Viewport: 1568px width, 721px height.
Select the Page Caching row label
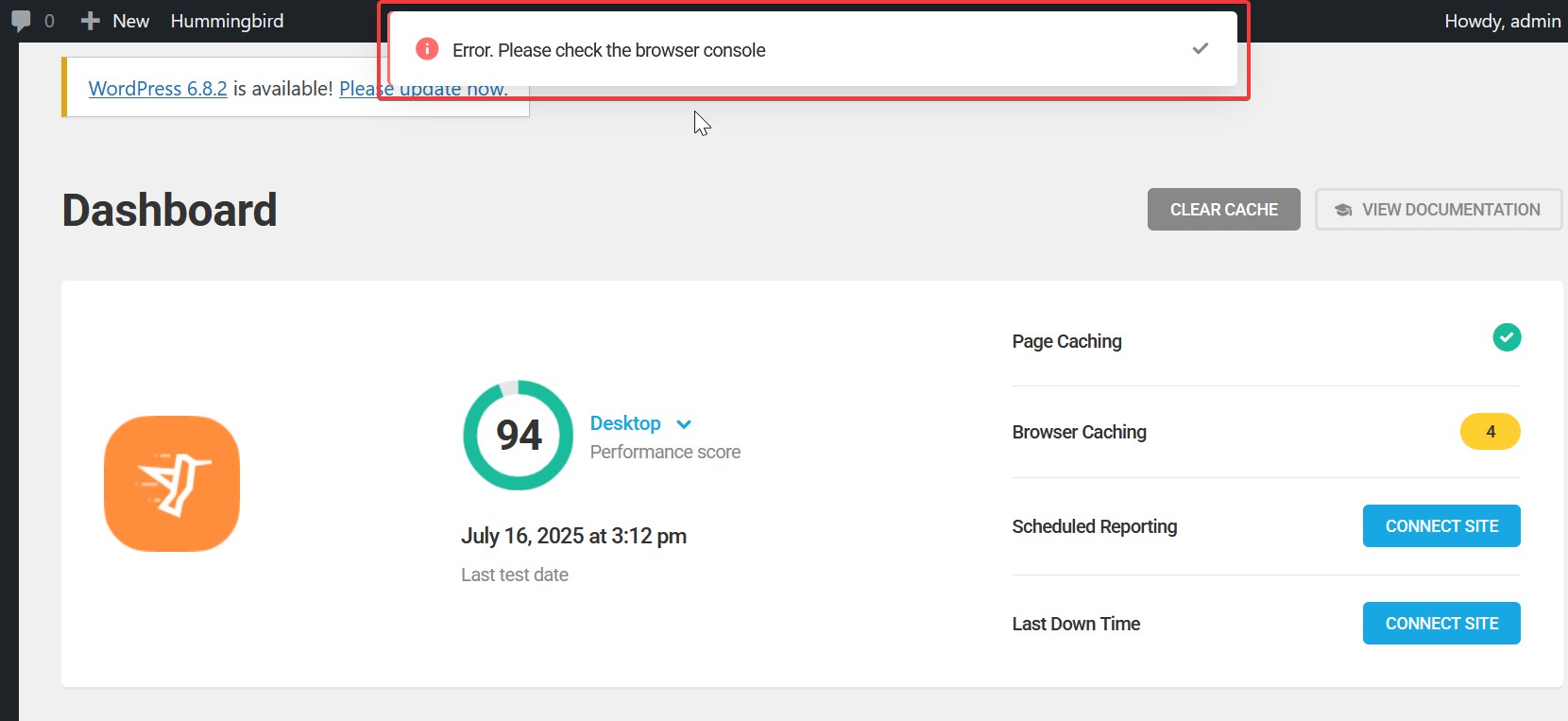[x=1066, y=342]
